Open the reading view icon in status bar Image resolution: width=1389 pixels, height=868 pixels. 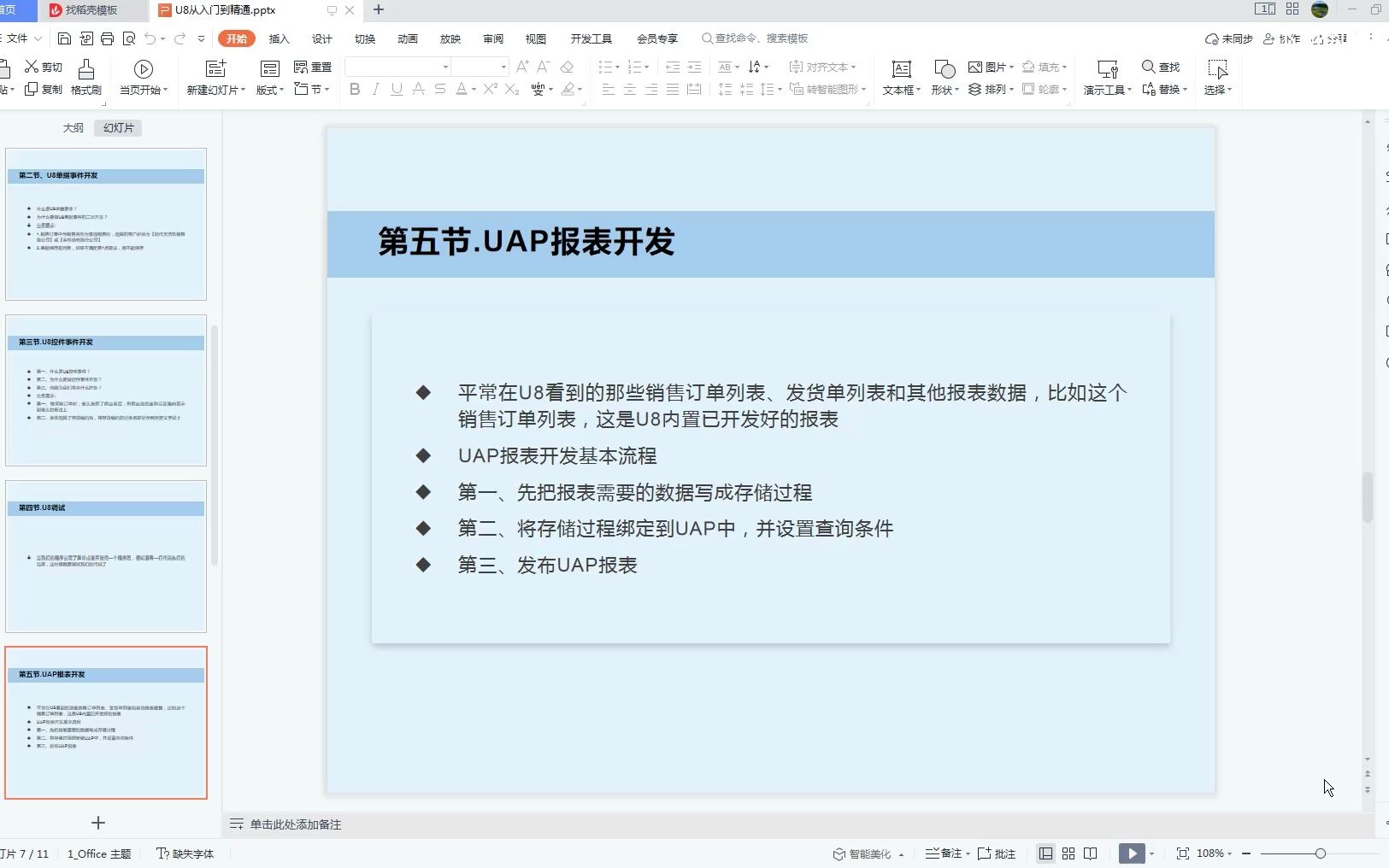tap(1092, 853)
